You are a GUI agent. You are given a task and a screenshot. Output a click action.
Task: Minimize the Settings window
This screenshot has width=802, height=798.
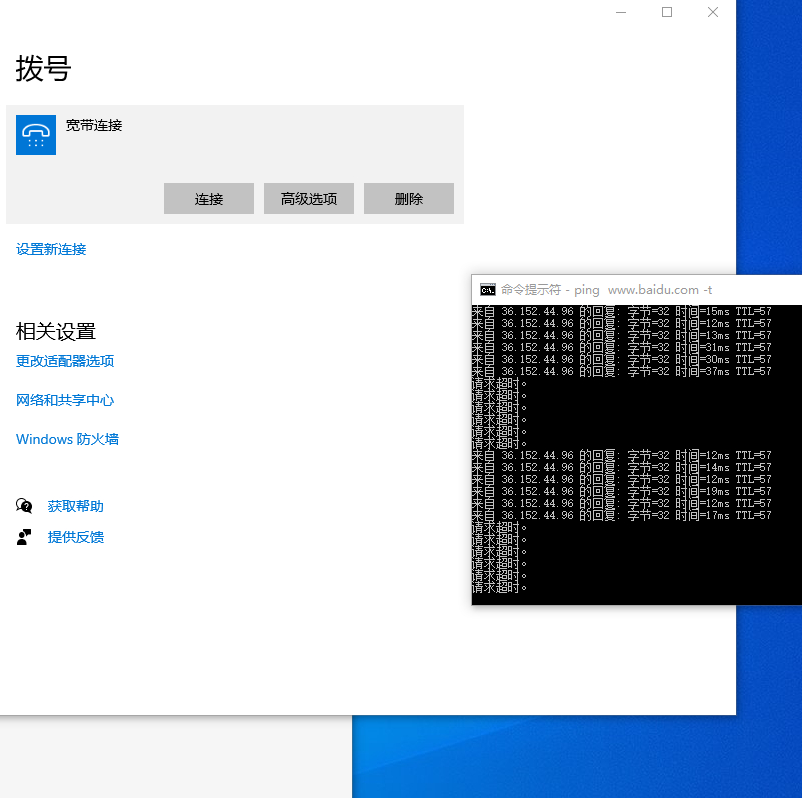(621, 12)
